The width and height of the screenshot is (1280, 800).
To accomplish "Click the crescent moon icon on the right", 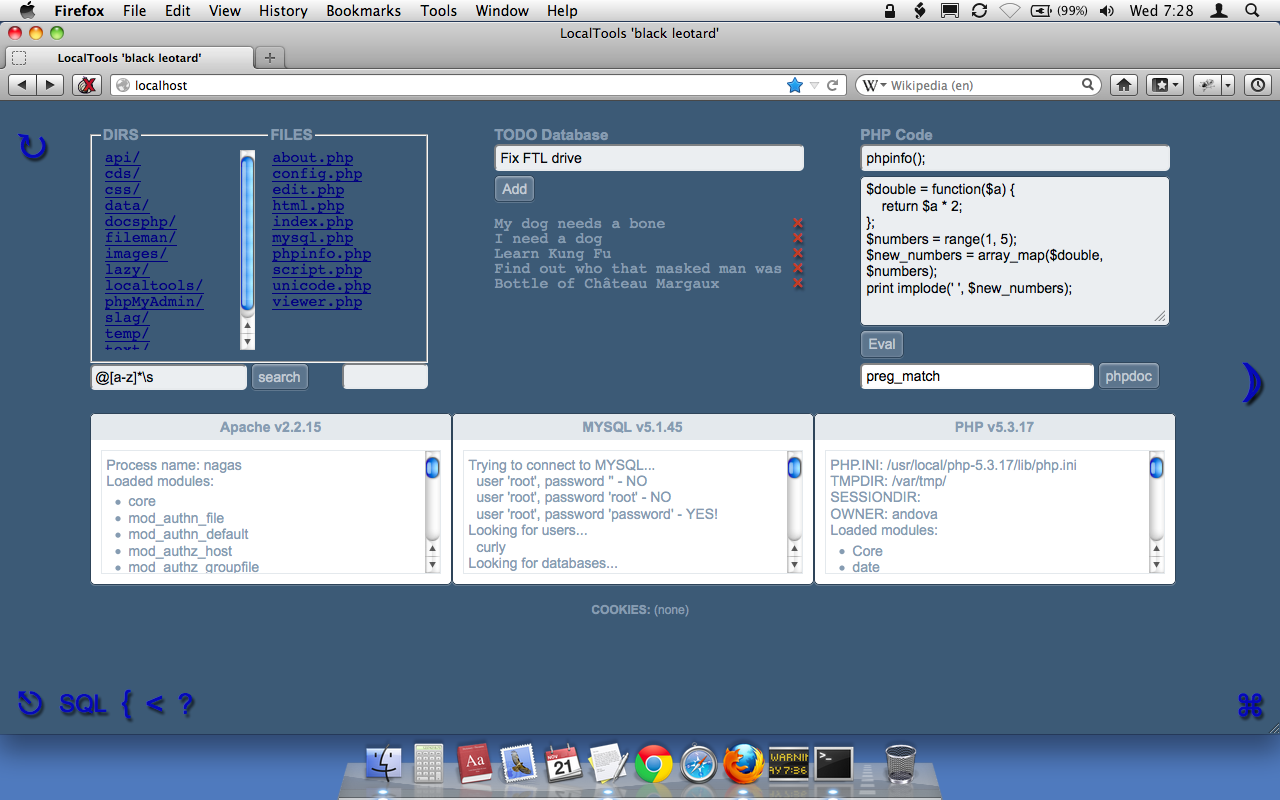I will 1251,383.
